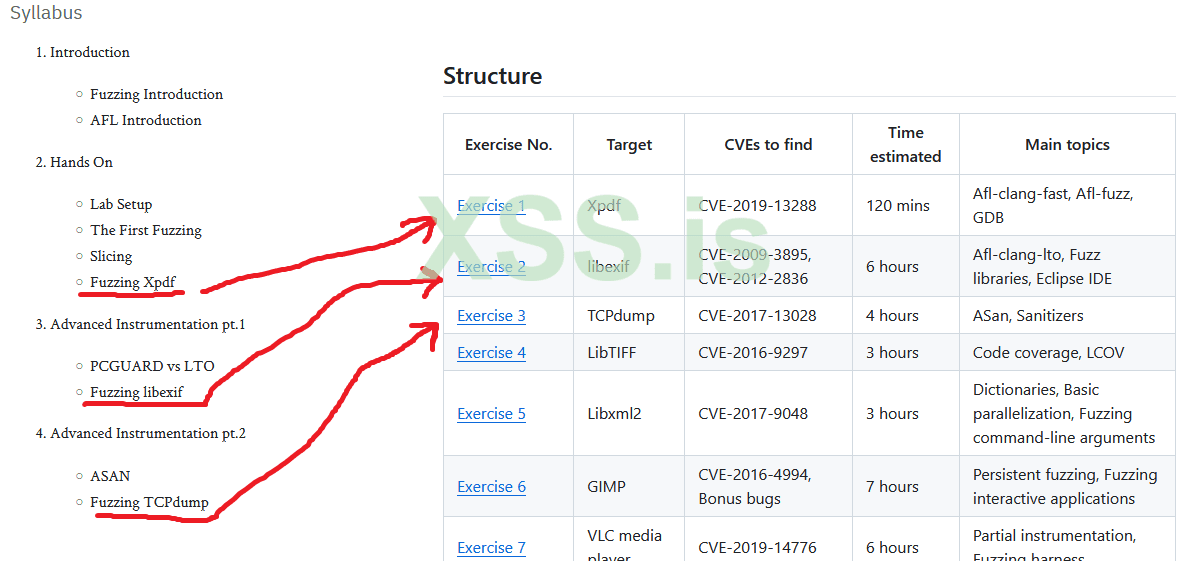
Task: Select the Fuzzing libexif syllabus item
Action: [x=136, y=392]
